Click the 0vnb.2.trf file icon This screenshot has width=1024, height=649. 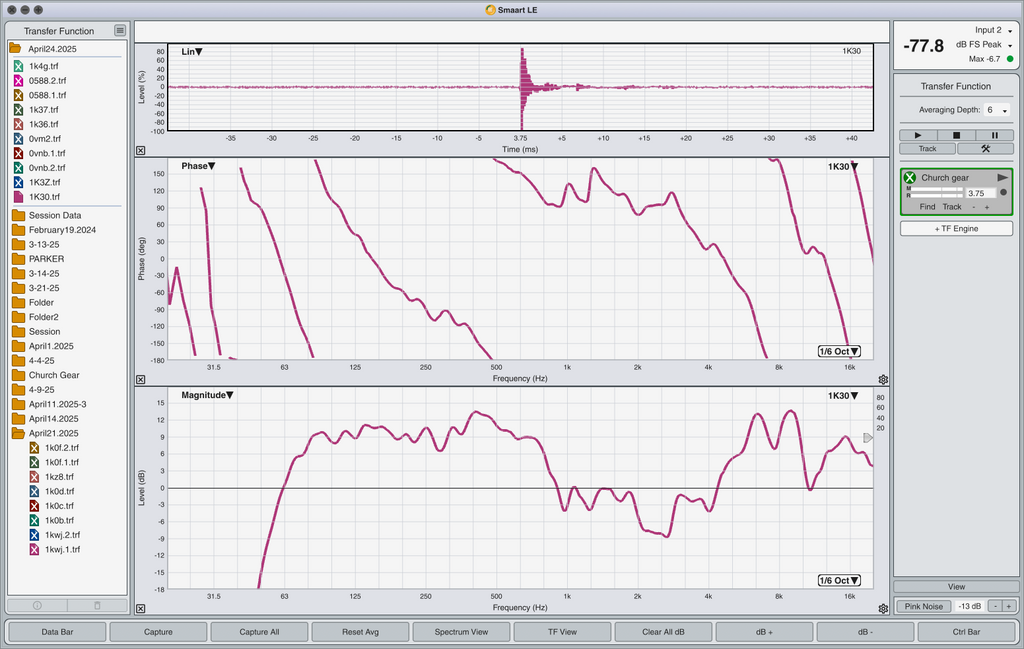click(18, 168)
